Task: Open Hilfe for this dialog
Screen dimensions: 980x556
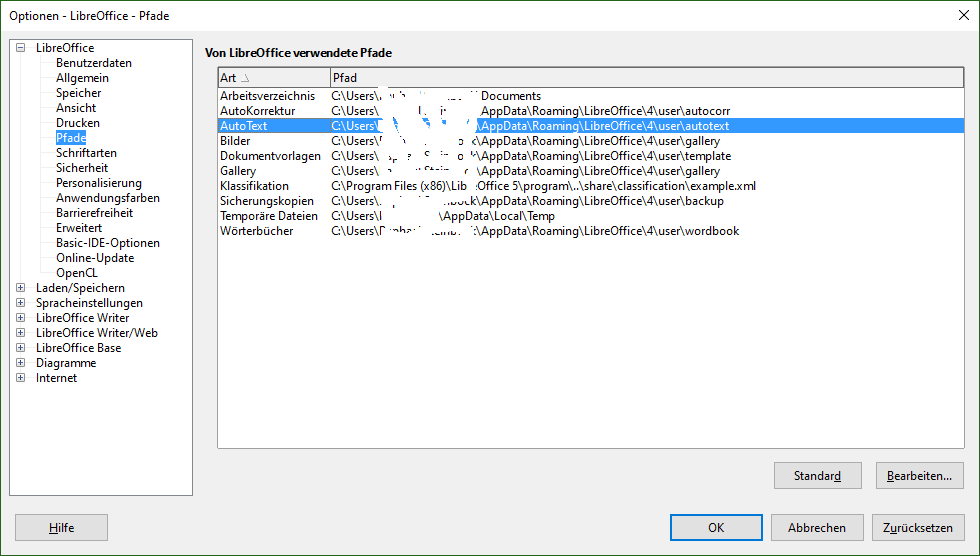Action: (x=61, y=527)
